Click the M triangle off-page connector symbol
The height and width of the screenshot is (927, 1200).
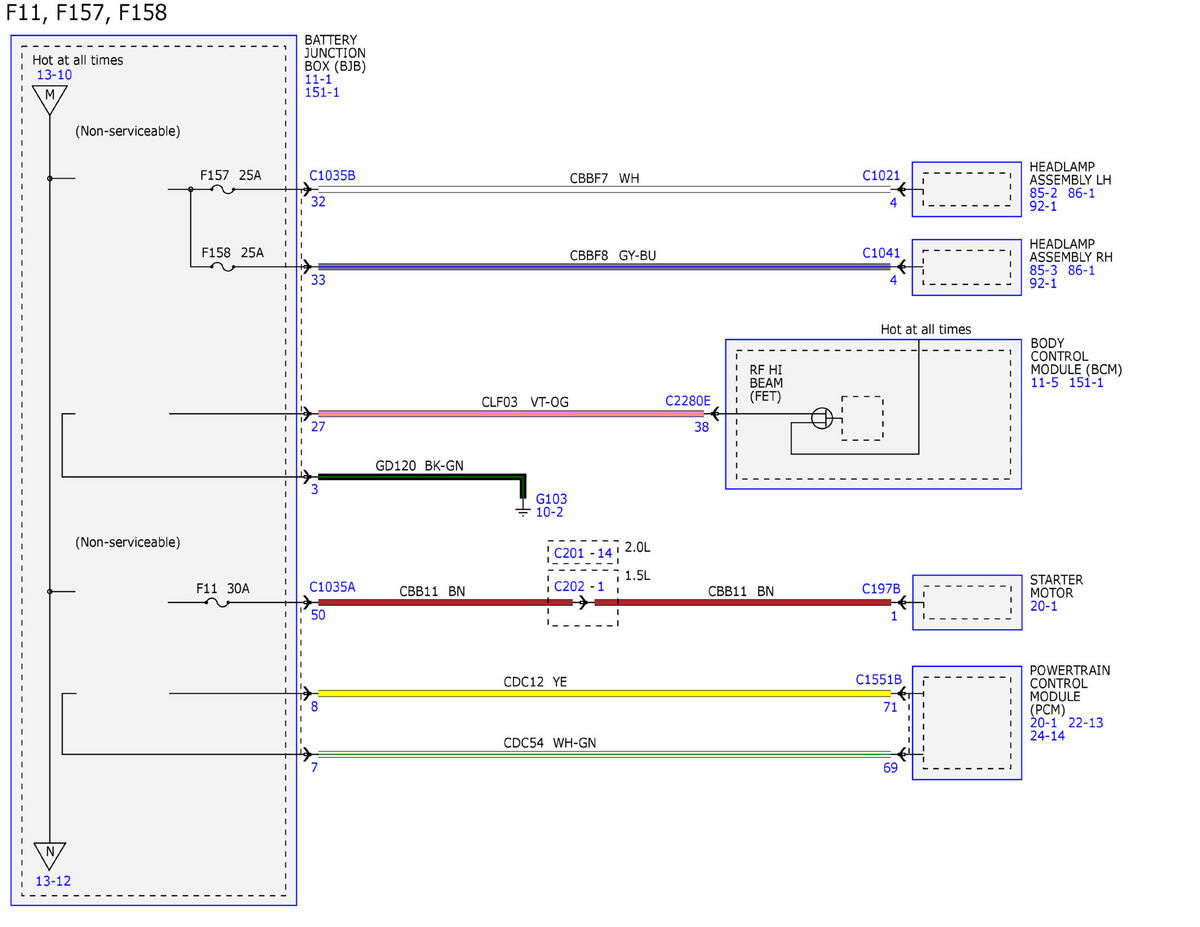49,99
